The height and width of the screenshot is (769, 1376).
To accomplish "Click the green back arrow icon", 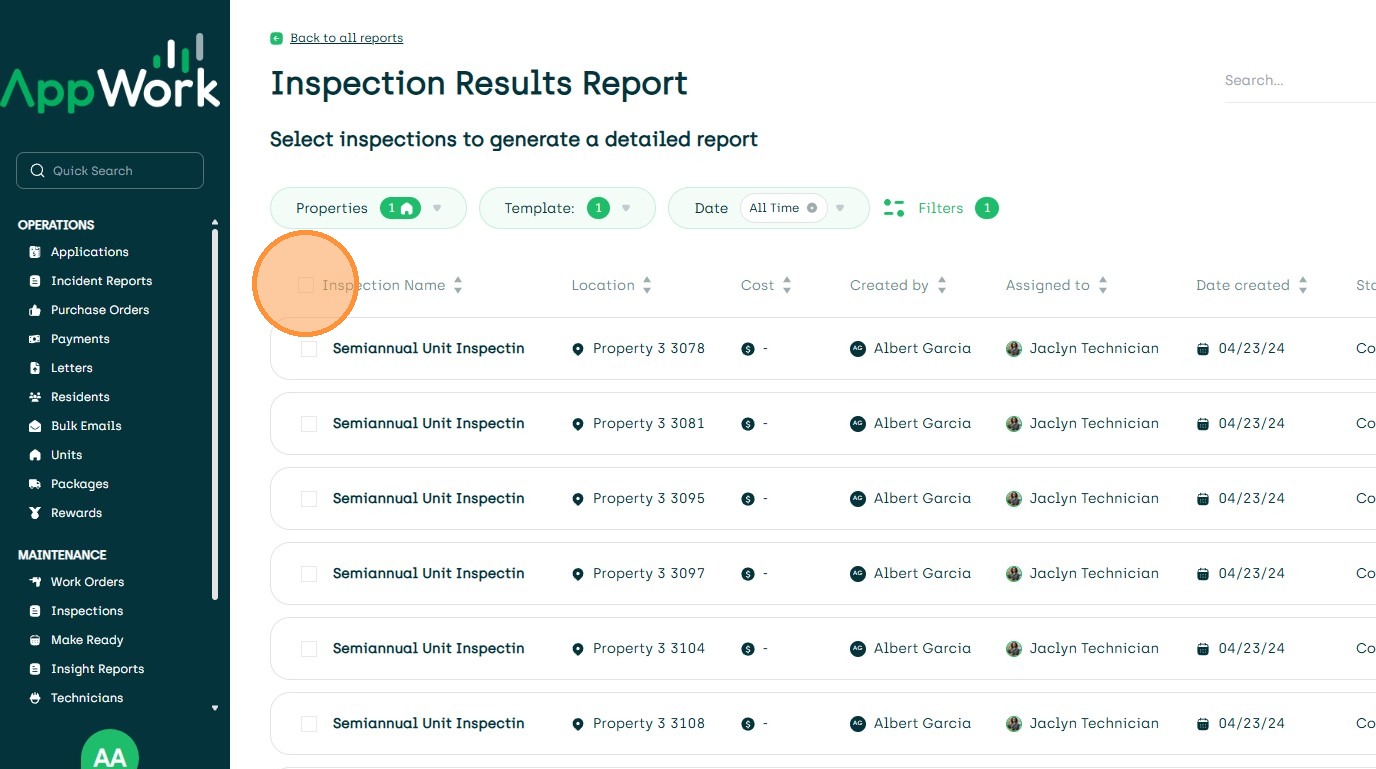I will point(277,38).
